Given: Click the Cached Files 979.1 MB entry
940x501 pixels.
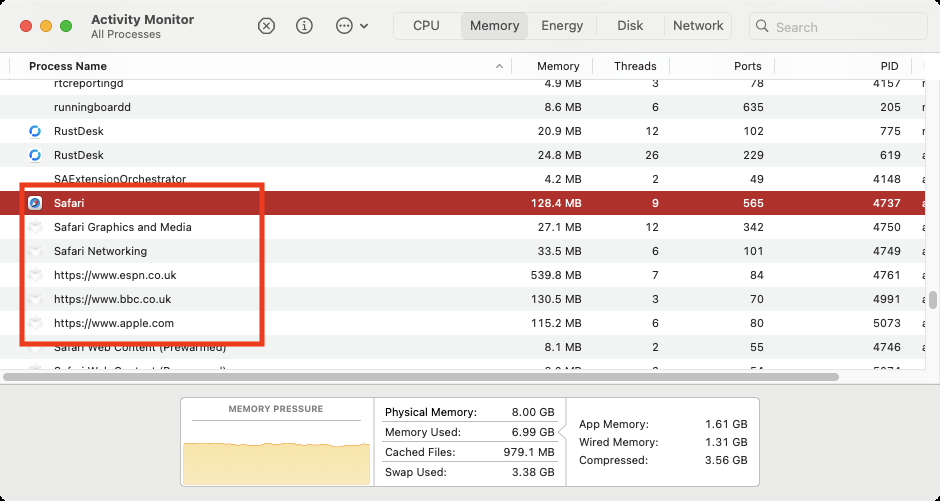Looking at the screenshot, I should coord(469,452).
